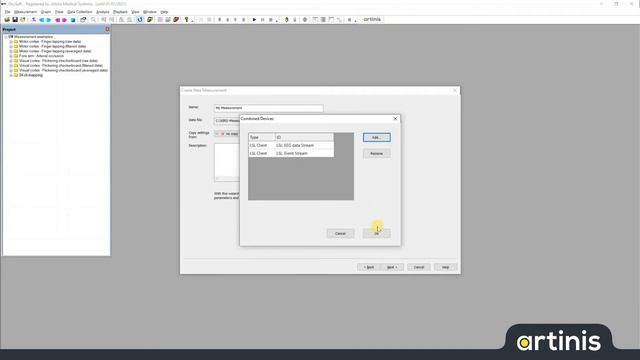Click the Type column header
640x360 pixels.
262,137
